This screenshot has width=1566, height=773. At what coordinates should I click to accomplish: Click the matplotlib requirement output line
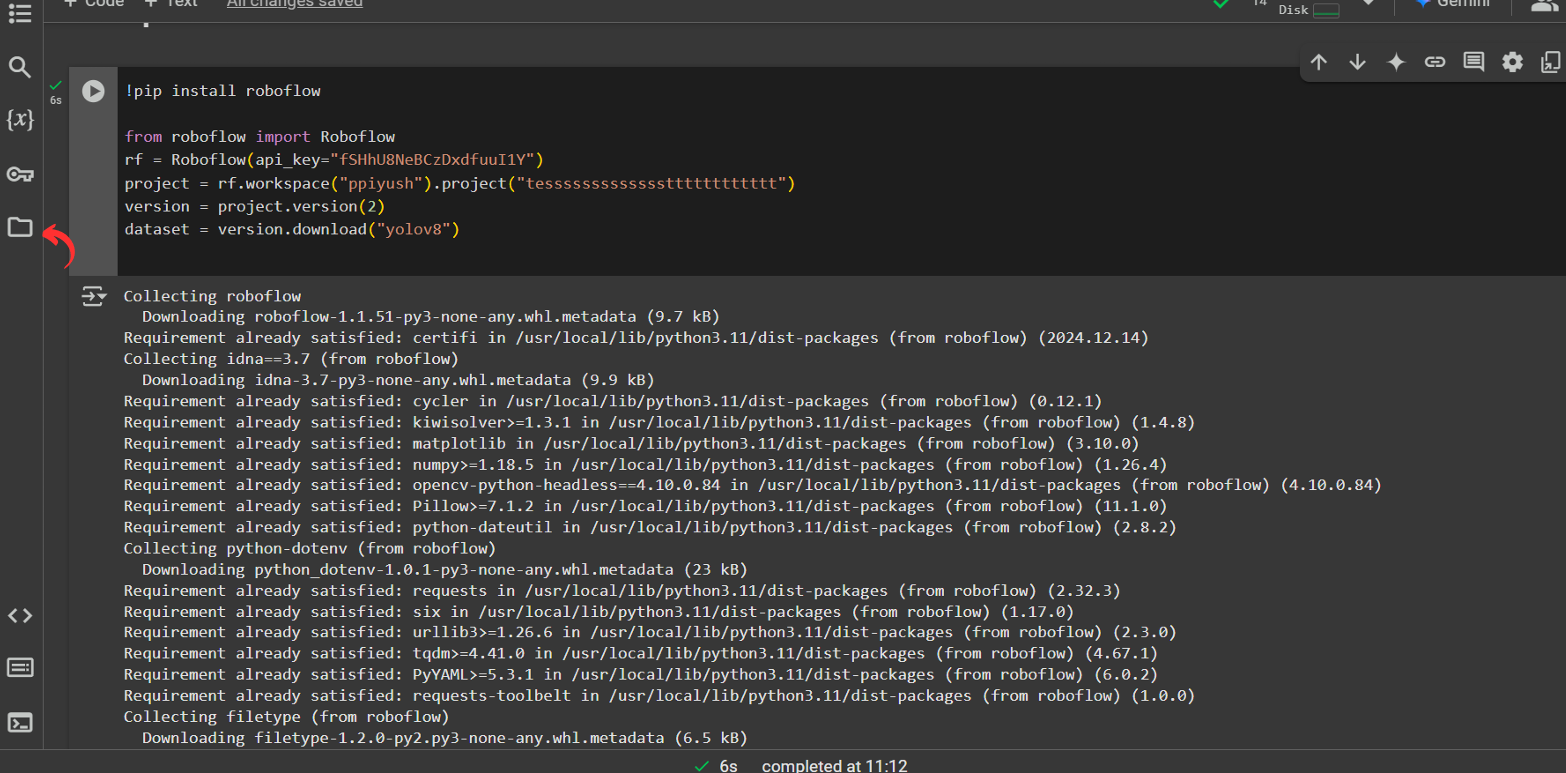pyautogui.click(x=631, y=443)
